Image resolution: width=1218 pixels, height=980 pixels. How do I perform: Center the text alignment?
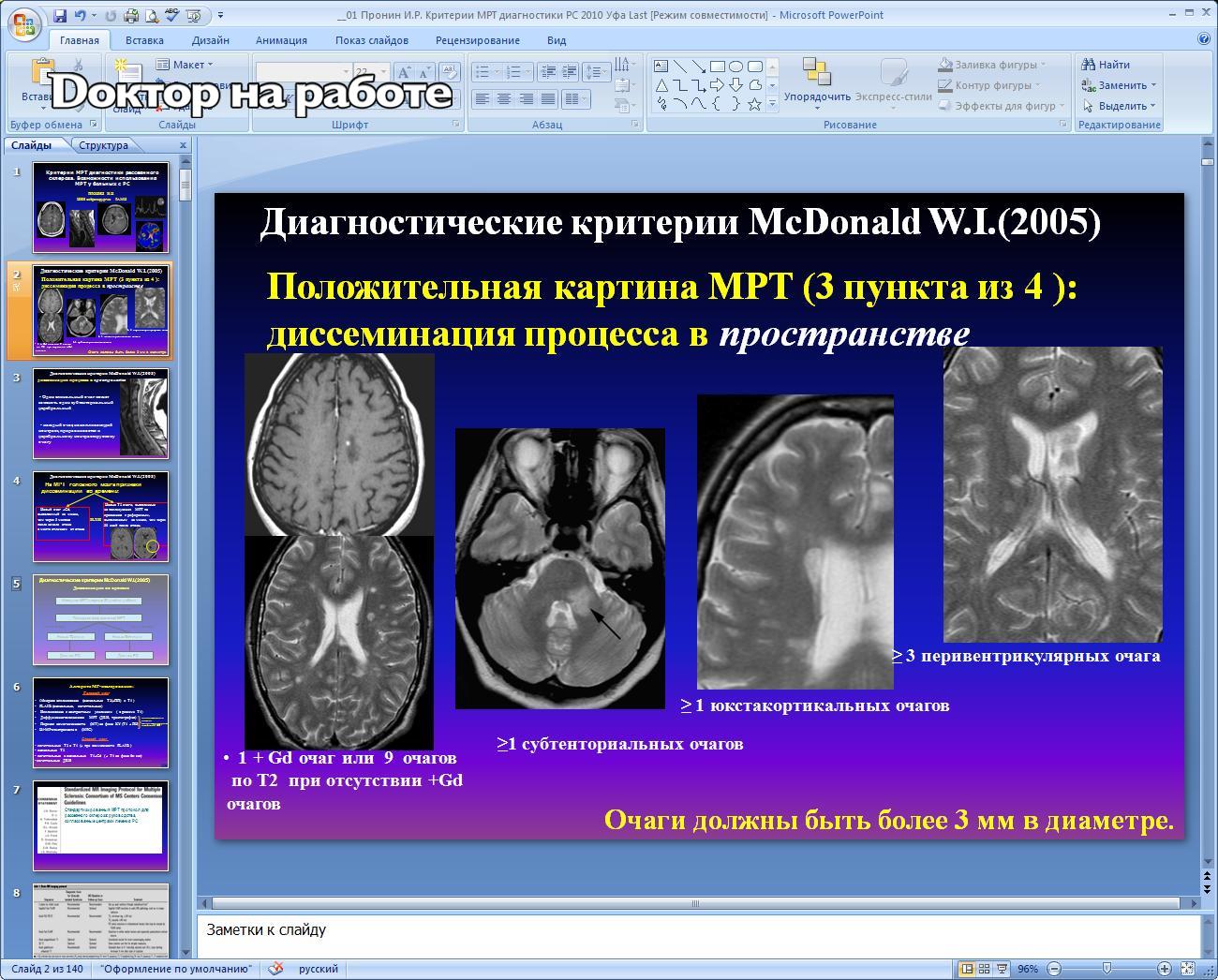point(504,98)
